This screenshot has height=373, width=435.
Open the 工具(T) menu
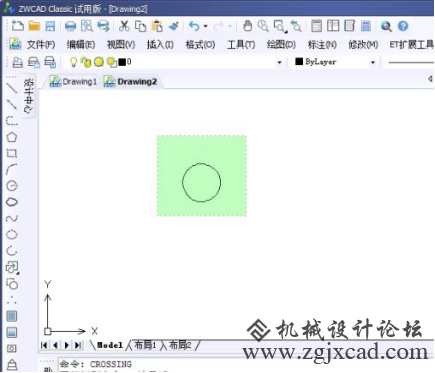[x=241, y=44]
